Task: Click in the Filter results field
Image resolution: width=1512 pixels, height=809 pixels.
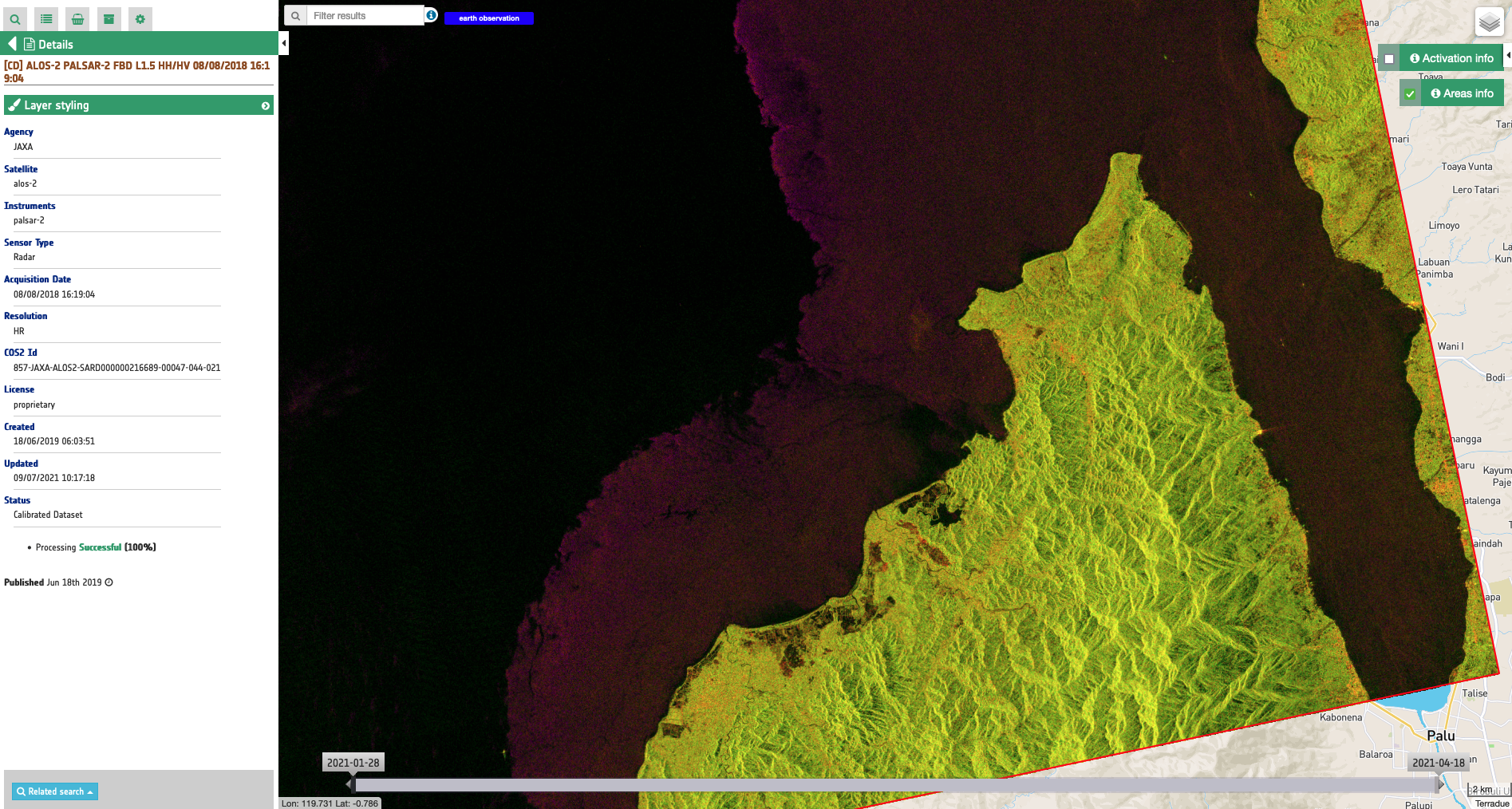Action: (365, 16)
